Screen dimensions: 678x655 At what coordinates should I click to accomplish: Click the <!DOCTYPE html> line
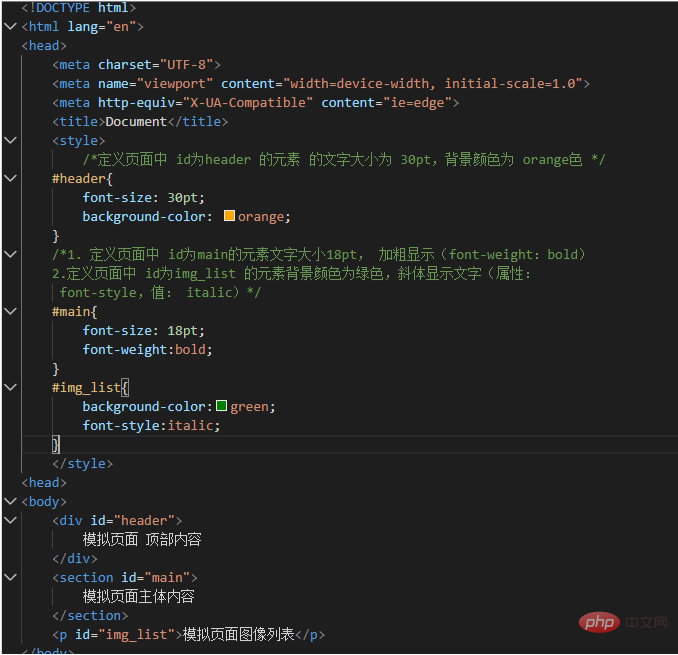point(79,7)
